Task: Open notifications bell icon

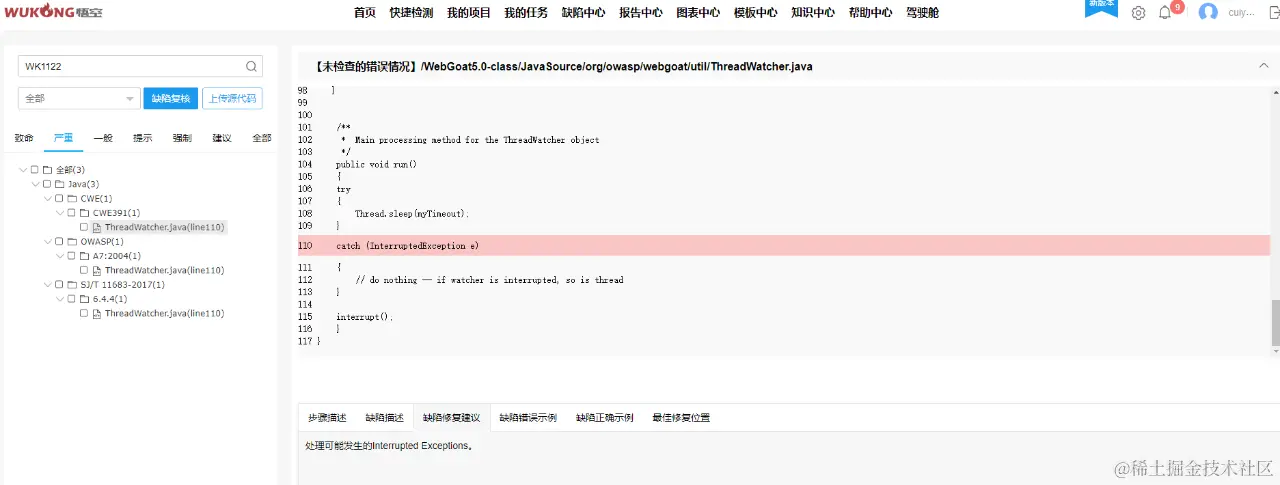Action: point(1164,13)
